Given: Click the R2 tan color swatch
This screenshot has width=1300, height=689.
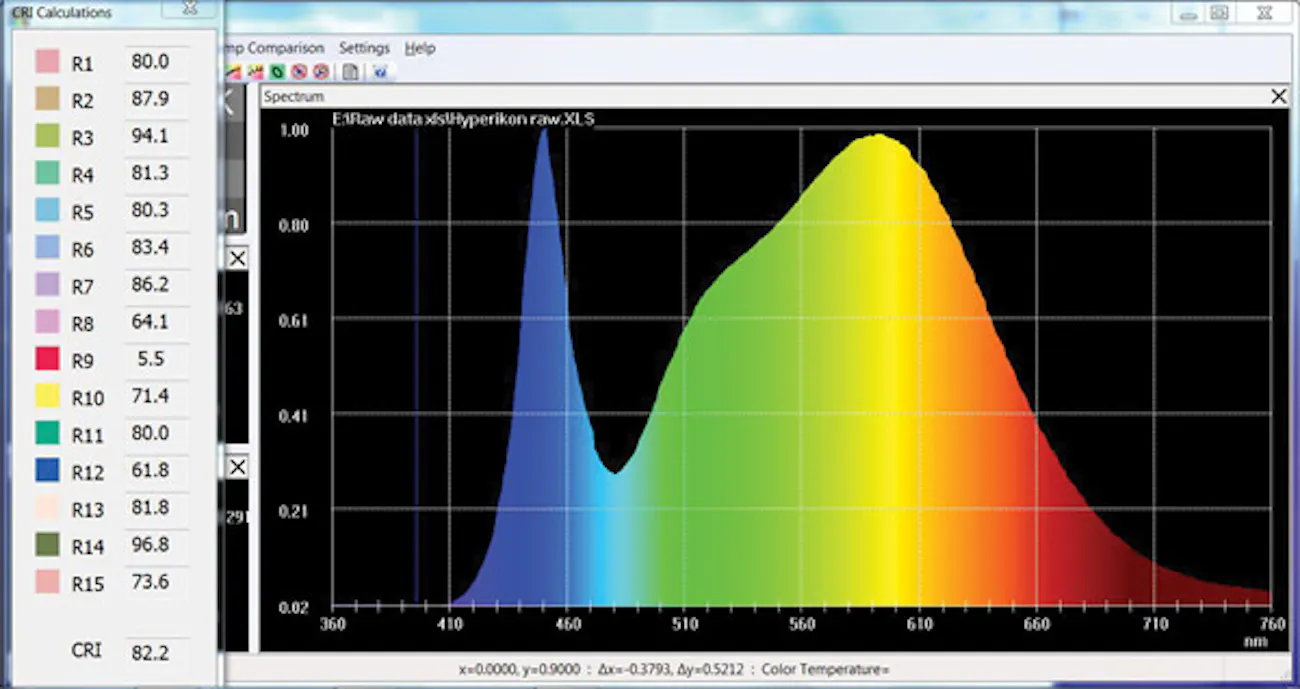Looking at the screenshot, I should click(47, 99).
